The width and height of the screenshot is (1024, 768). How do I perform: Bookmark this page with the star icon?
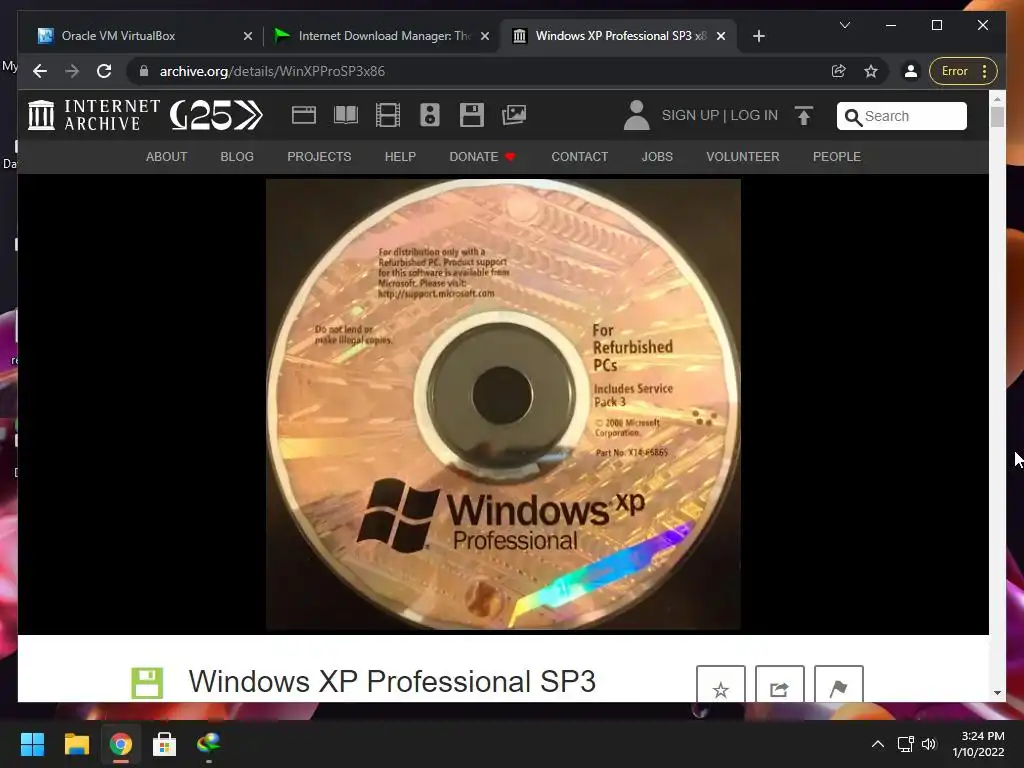point(871,71)
